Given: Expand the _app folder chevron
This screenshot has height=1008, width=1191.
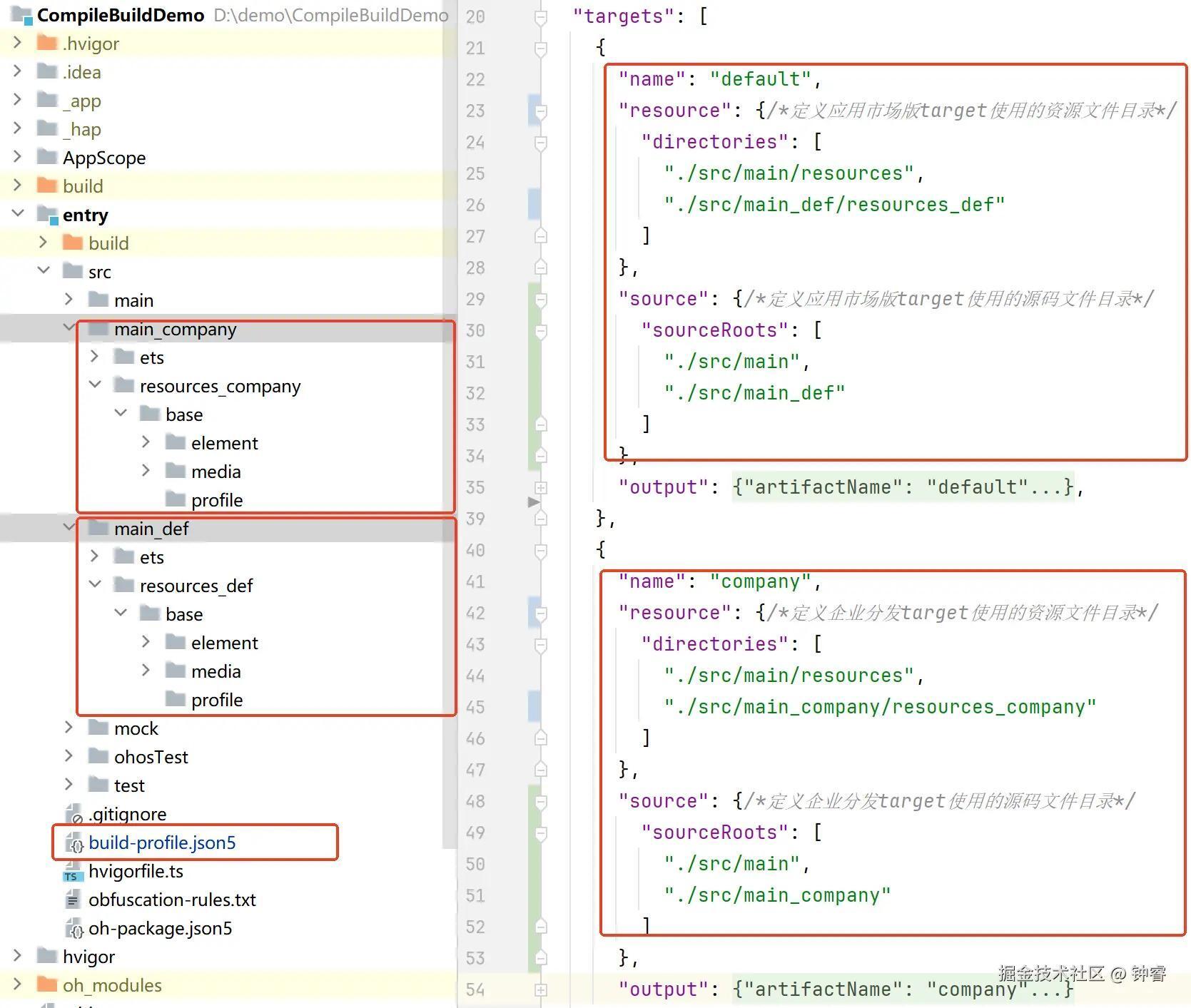Looking at the screenshot, I should tap(17, 100).
